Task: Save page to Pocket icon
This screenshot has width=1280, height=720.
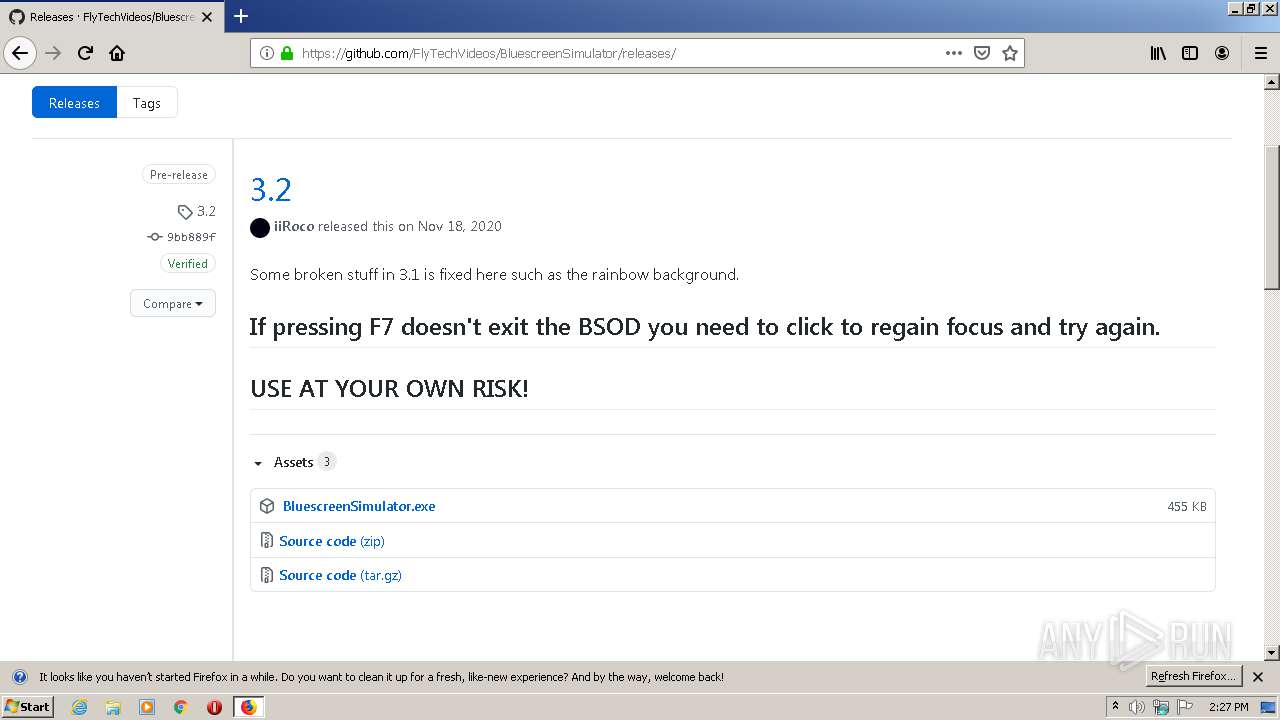Action: coord(982,53)
